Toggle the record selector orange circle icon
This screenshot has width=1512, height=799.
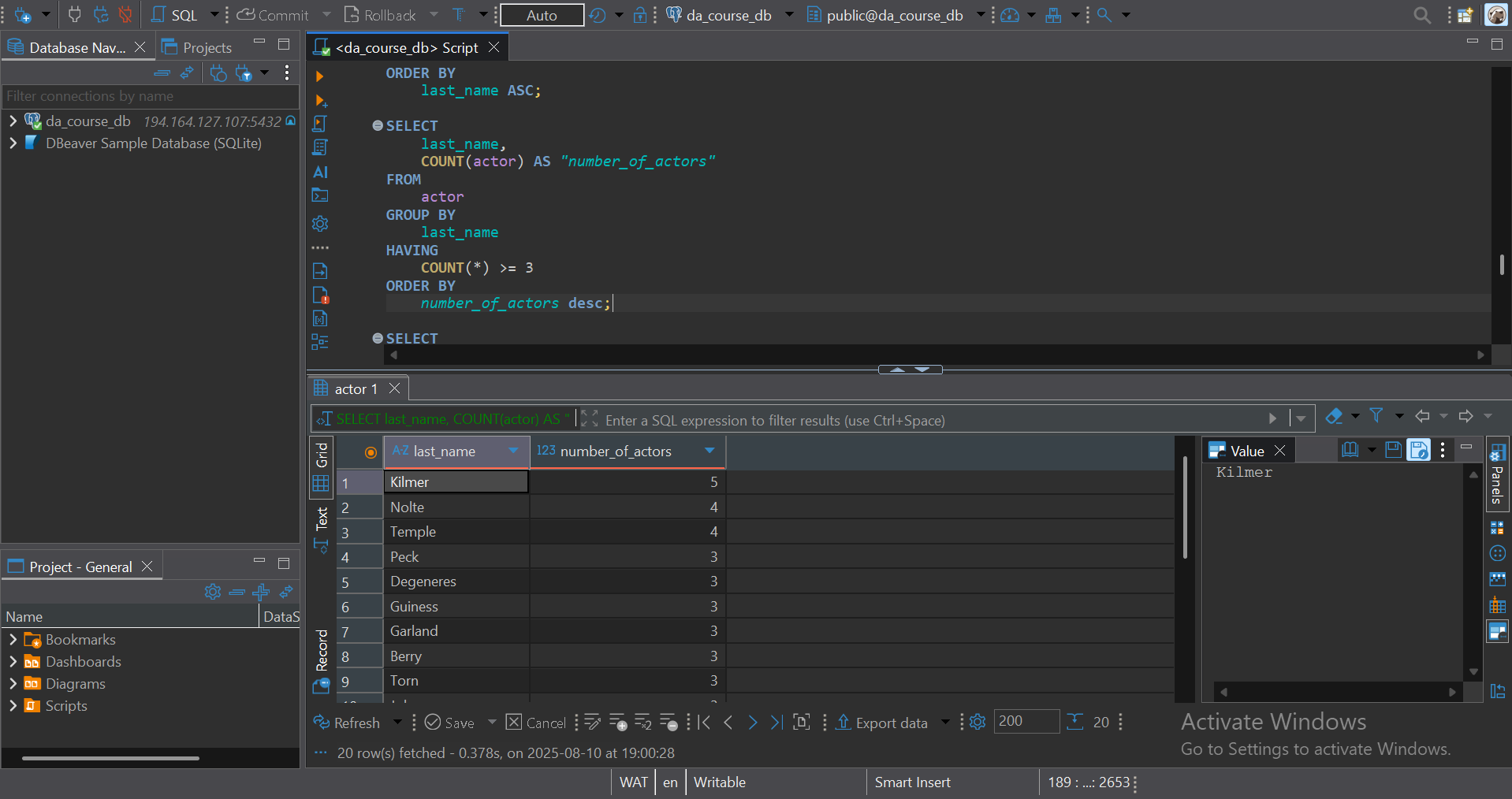[371, 452]
